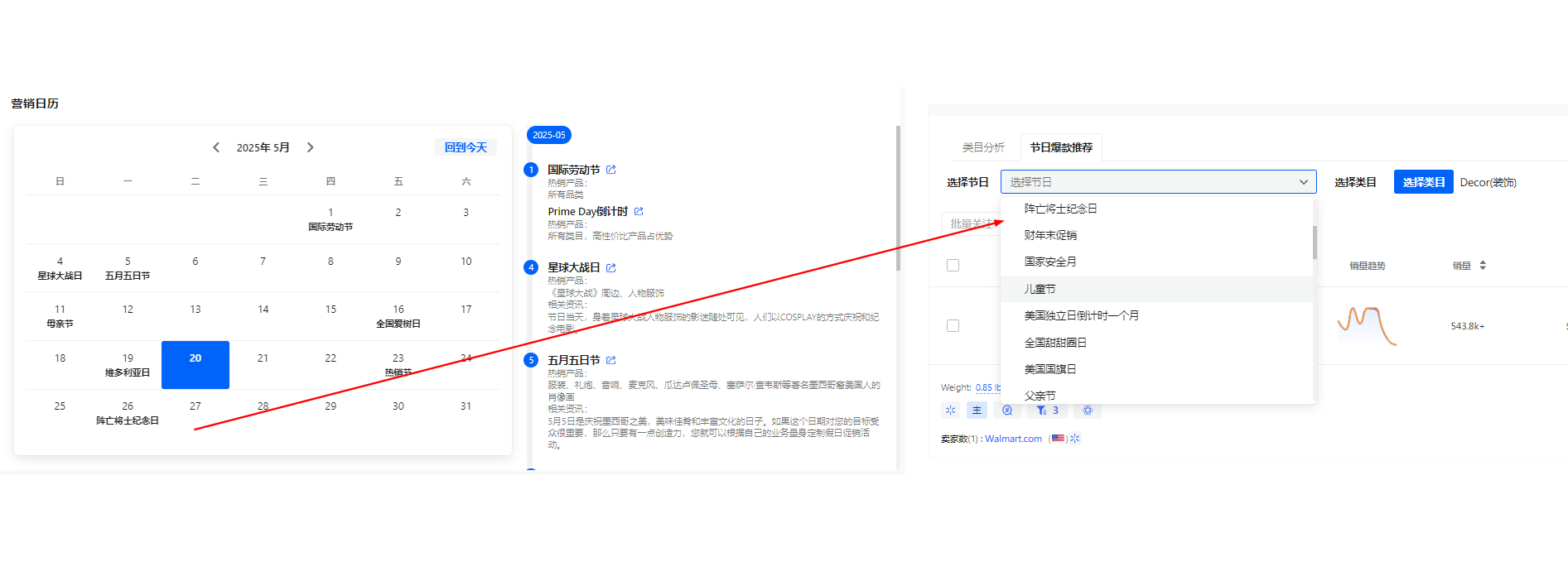Click the 回到今天 button
Screen dimensions: 1568x562
[x=466, y=147]
